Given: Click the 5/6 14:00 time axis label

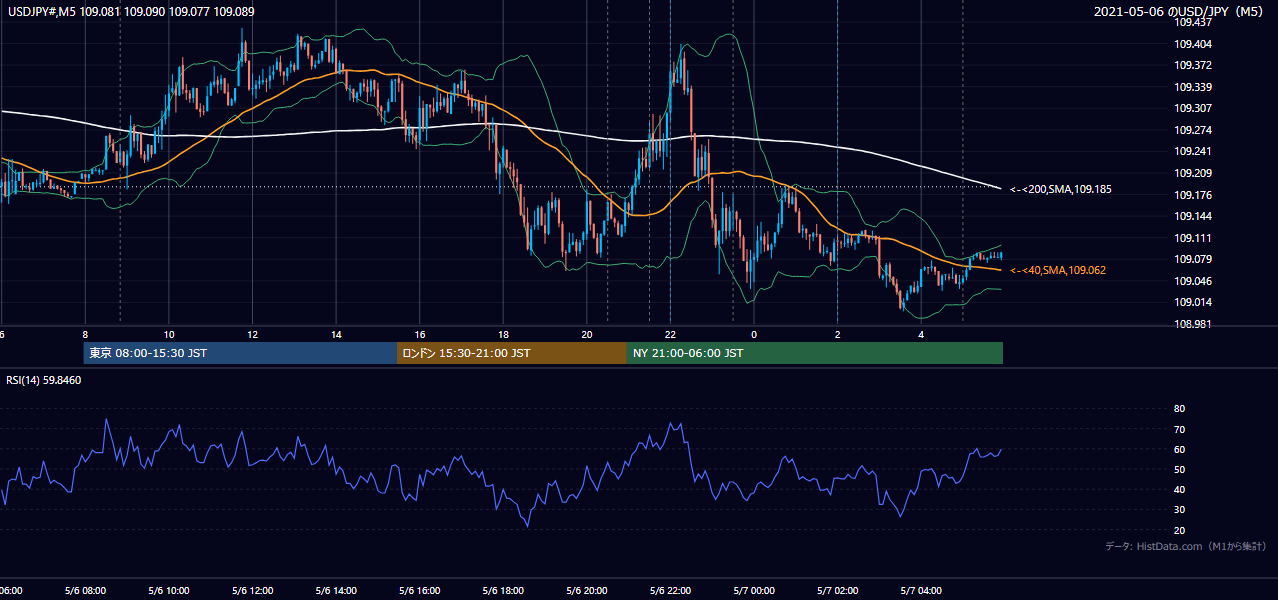Looking at the screenshot, I should 336,591.
